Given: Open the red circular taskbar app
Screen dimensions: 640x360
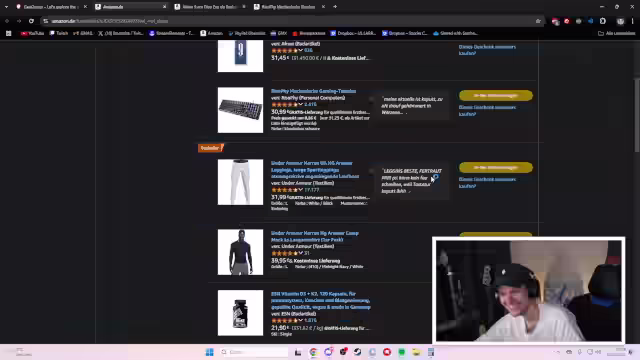Looking at the screenshot, I should [387, 352].
